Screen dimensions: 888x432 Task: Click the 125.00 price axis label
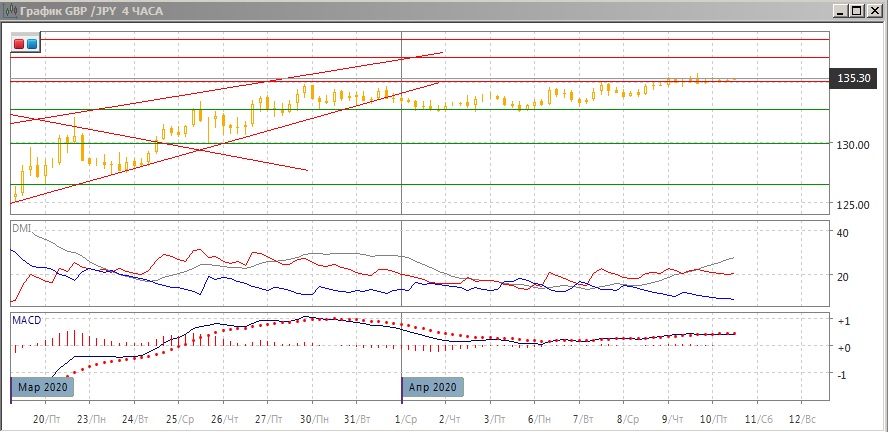tap(853, 204)
